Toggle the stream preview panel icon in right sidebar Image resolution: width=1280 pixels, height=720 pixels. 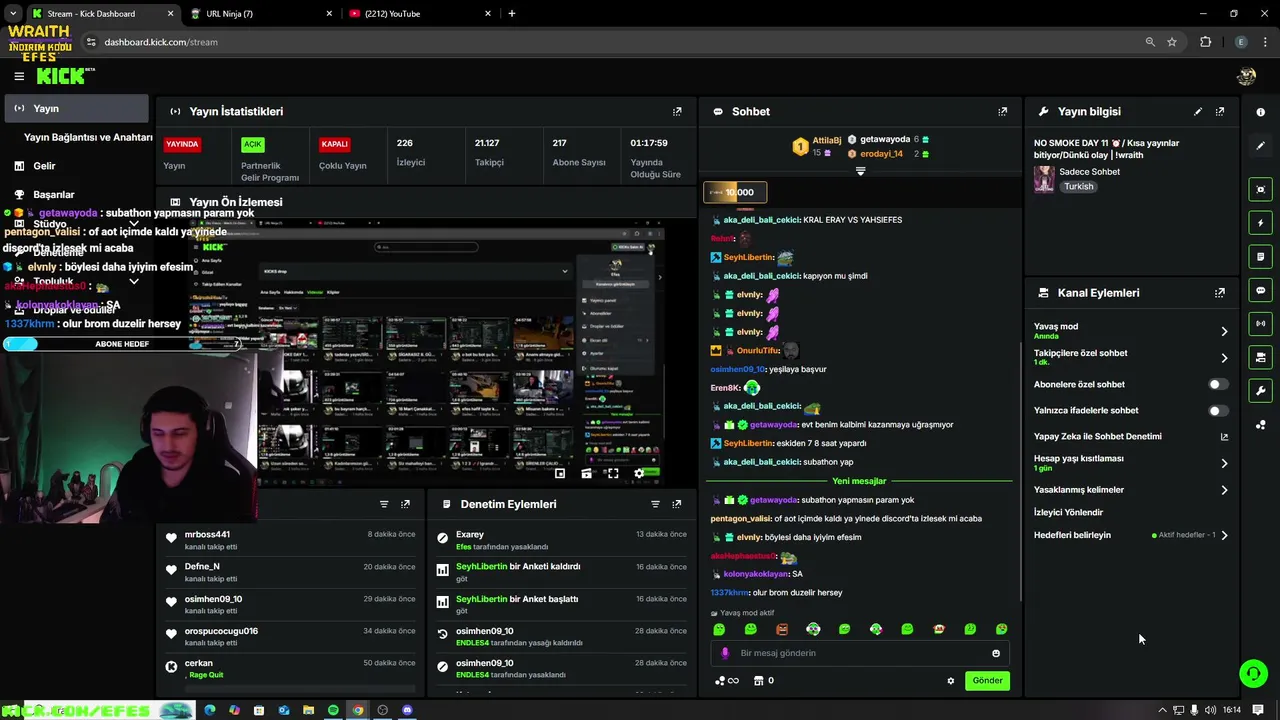[x=1261, y=189]
